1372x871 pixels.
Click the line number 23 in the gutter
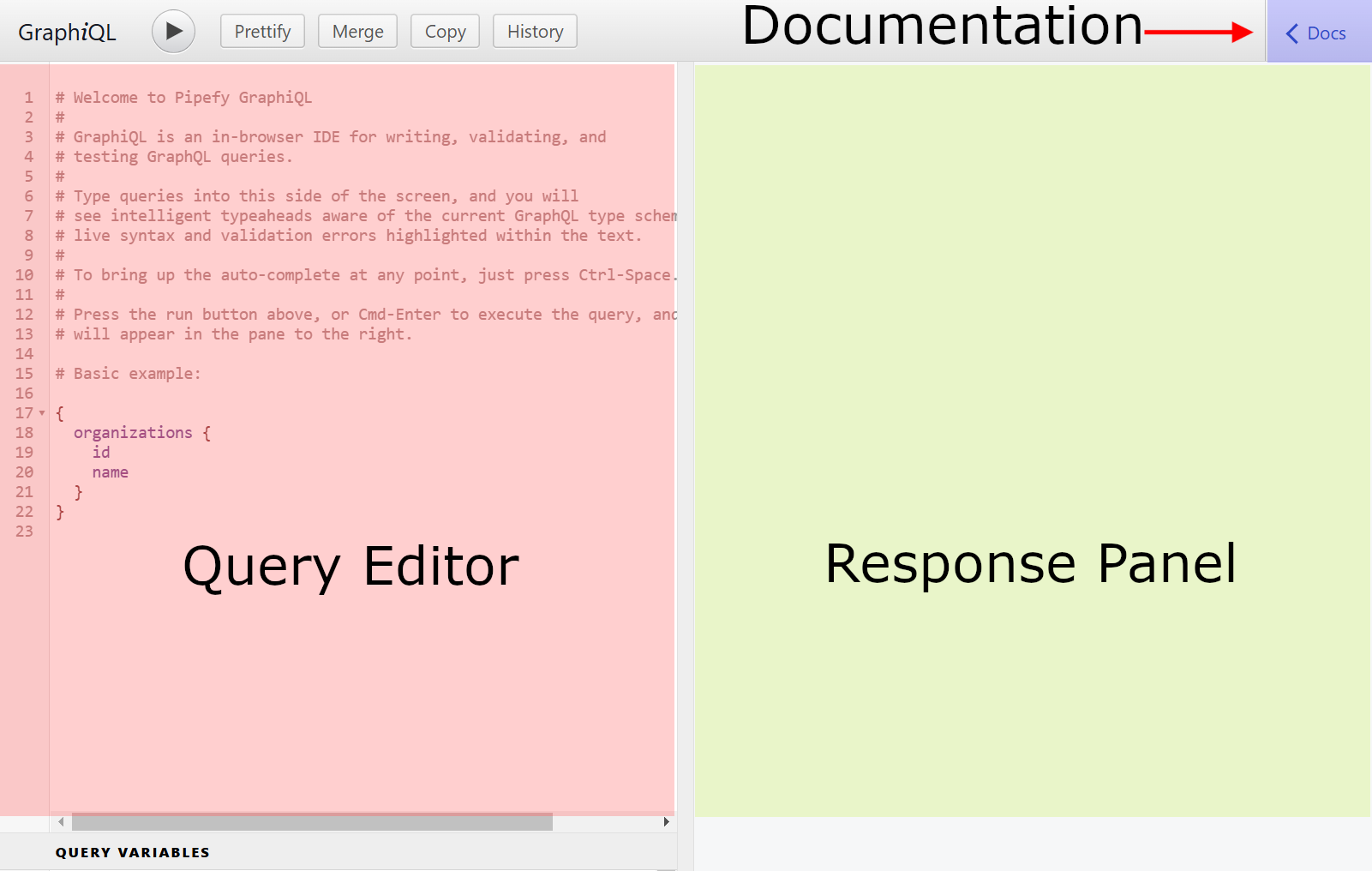tap(24, 532)
